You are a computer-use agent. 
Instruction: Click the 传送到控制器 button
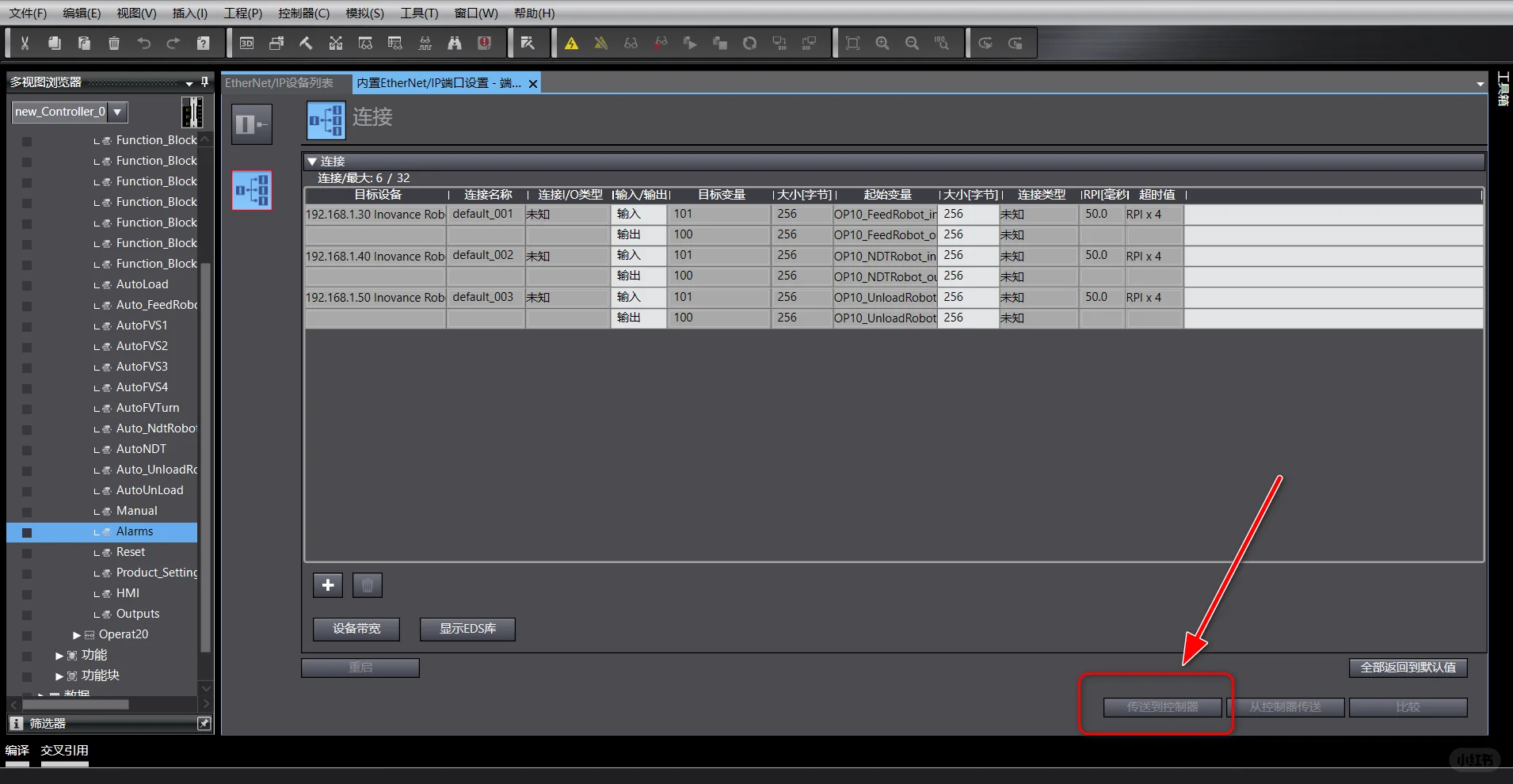click(x=1162, y=707)
